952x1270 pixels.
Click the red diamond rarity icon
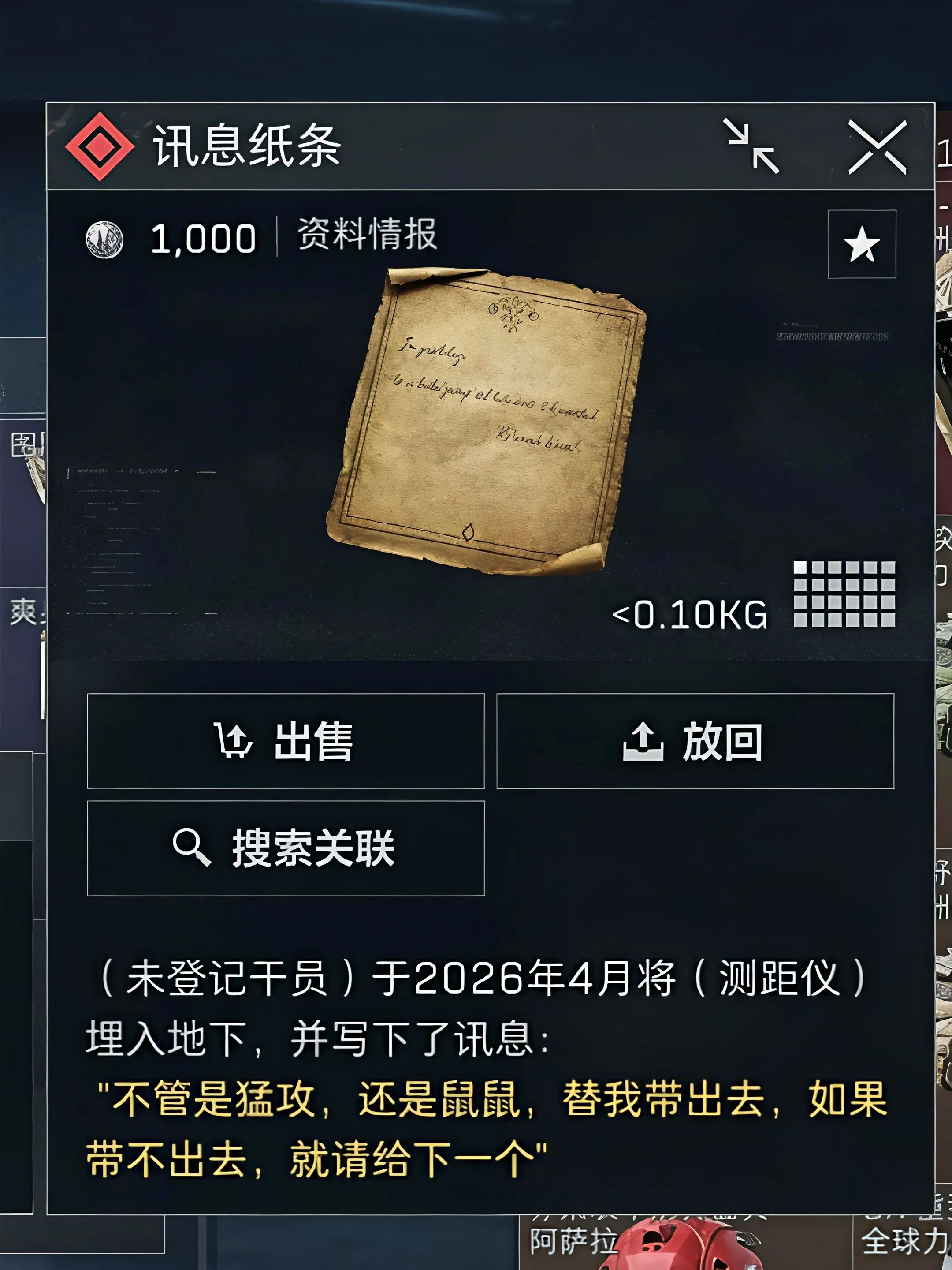click(100, 146)
